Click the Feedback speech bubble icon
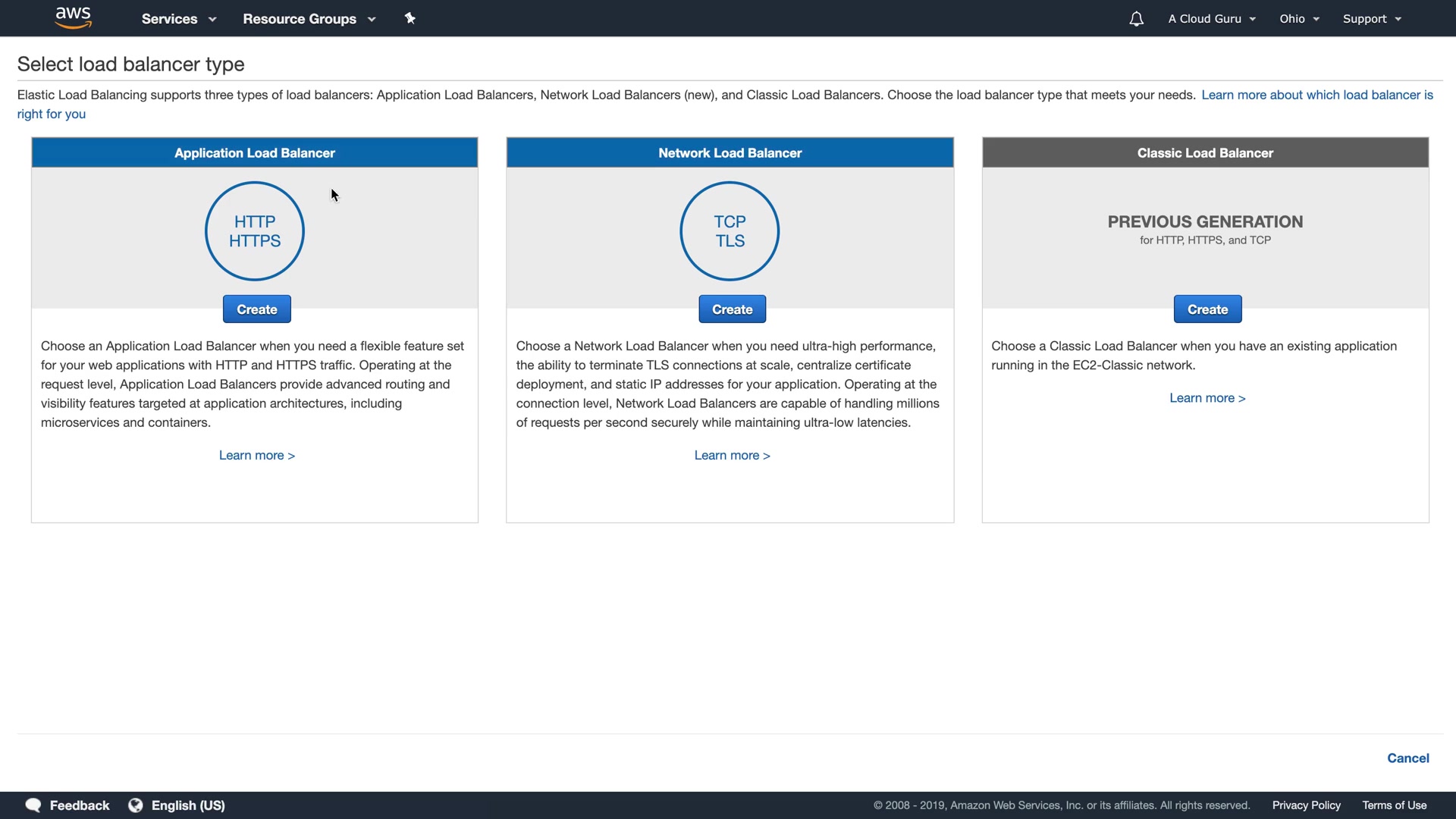1456x819 pixels. (33, 805)
